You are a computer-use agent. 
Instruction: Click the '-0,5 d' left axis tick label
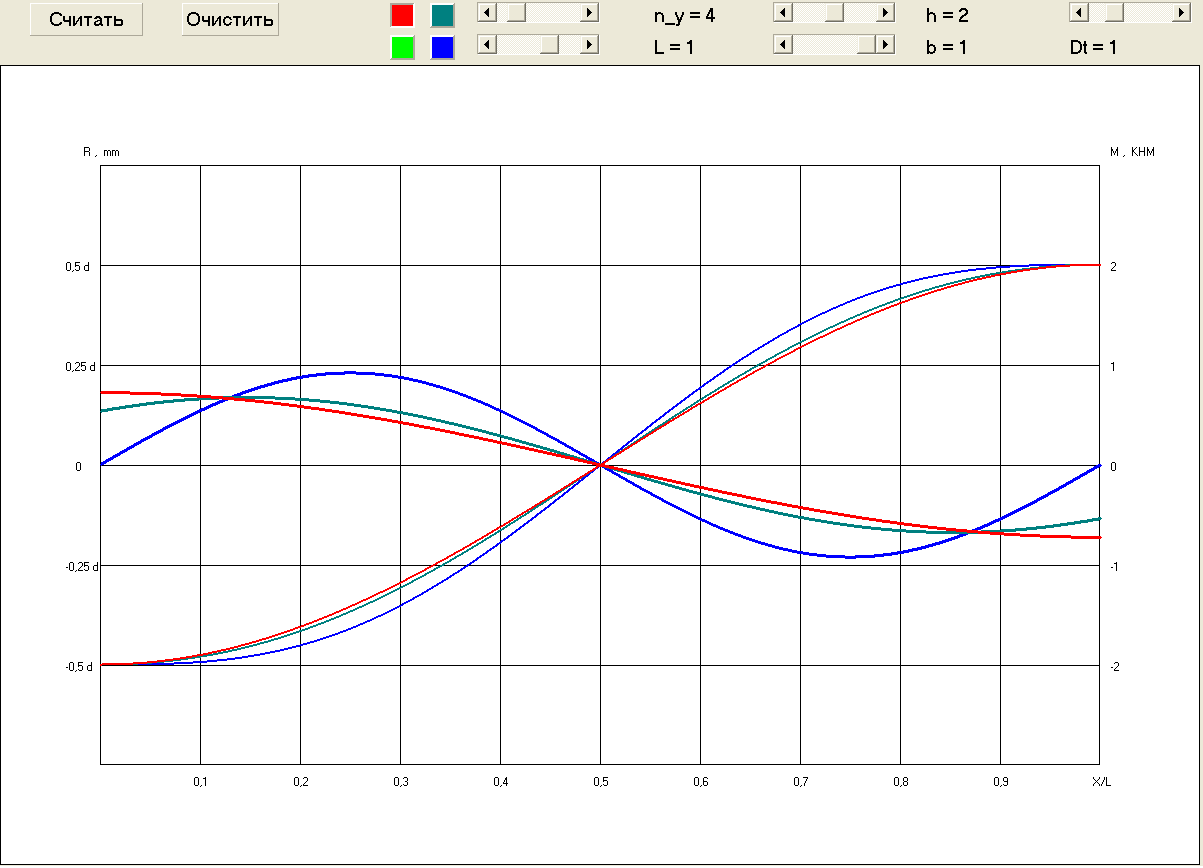(78, 666)
